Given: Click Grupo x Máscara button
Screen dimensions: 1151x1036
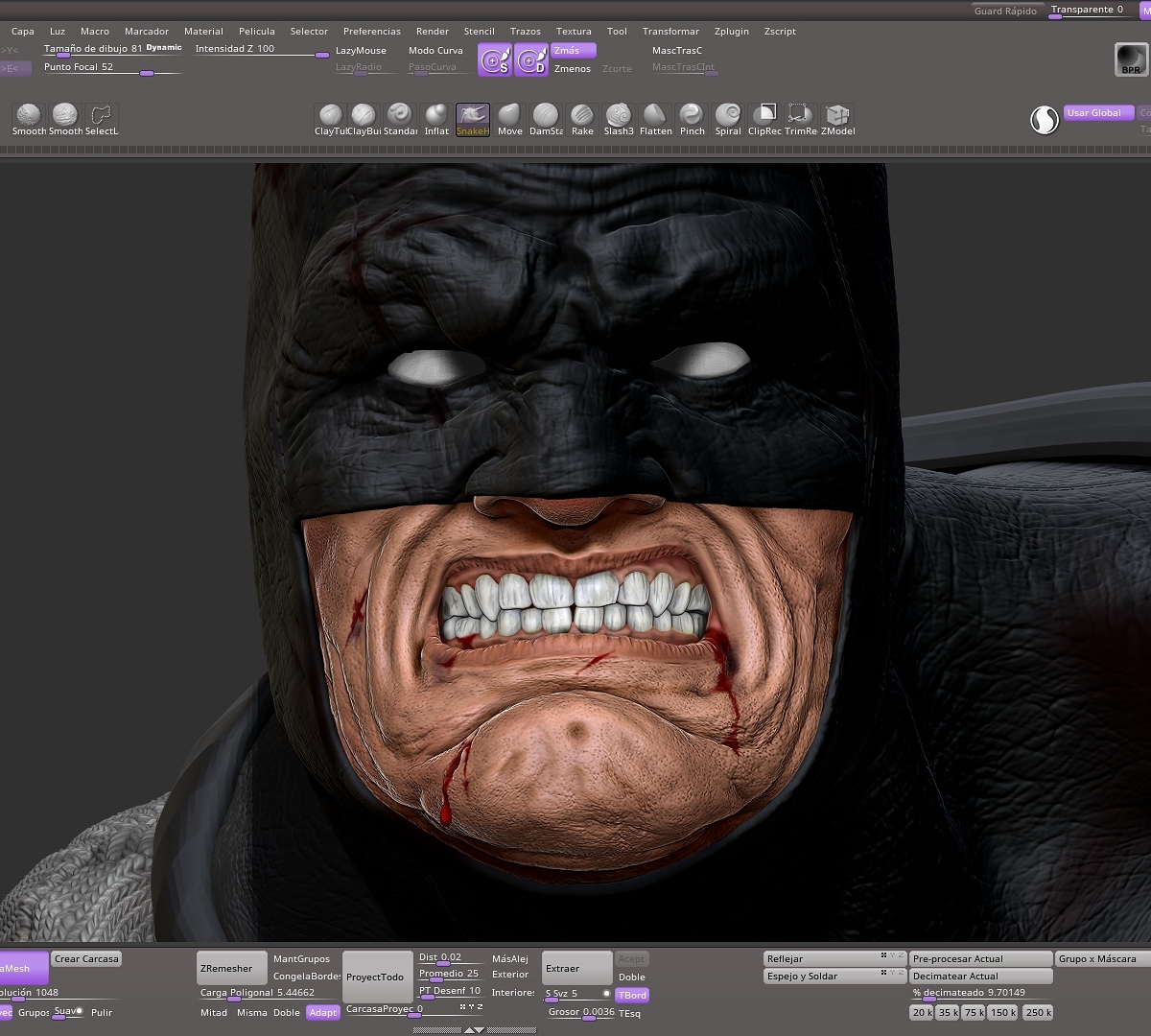Looking at the screenshot, I should click(1102, 959).
